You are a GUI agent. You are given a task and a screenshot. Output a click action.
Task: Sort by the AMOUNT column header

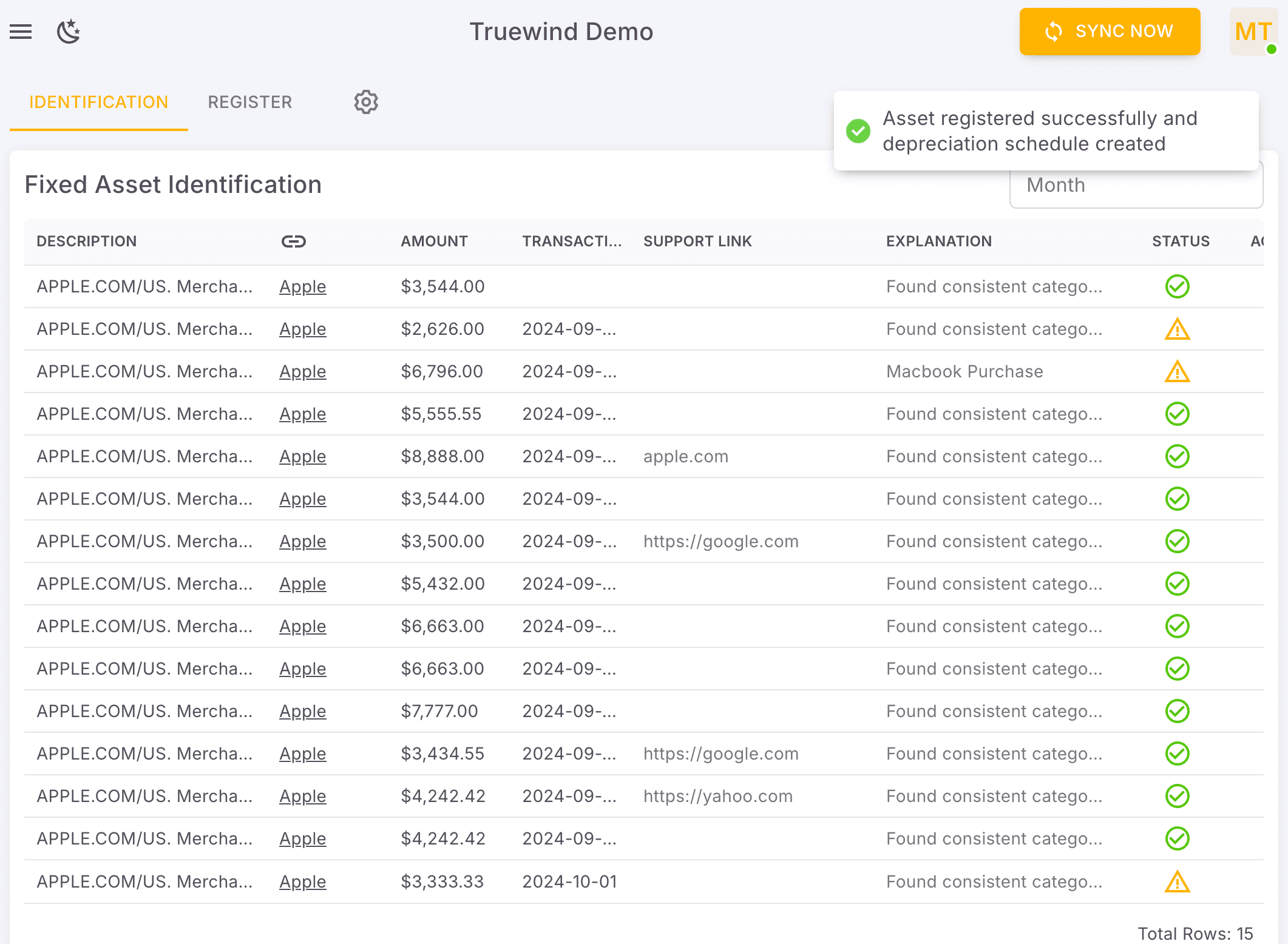[x=433, y=241]
